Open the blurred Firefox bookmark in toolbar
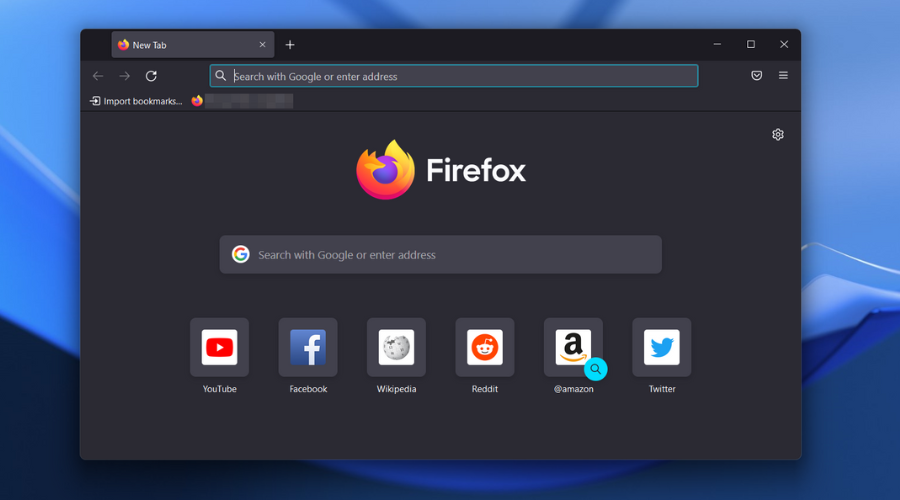The image size is (900, 500). [x=242, y=101]
